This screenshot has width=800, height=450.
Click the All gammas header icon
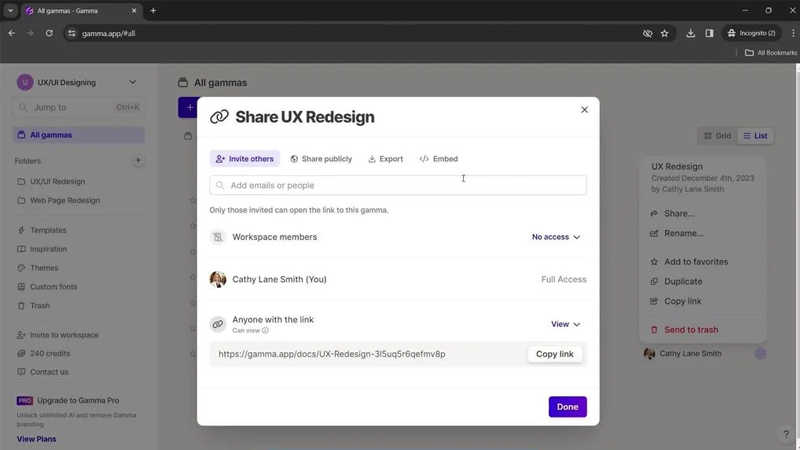pyautogui.click(x=183, y=83)
